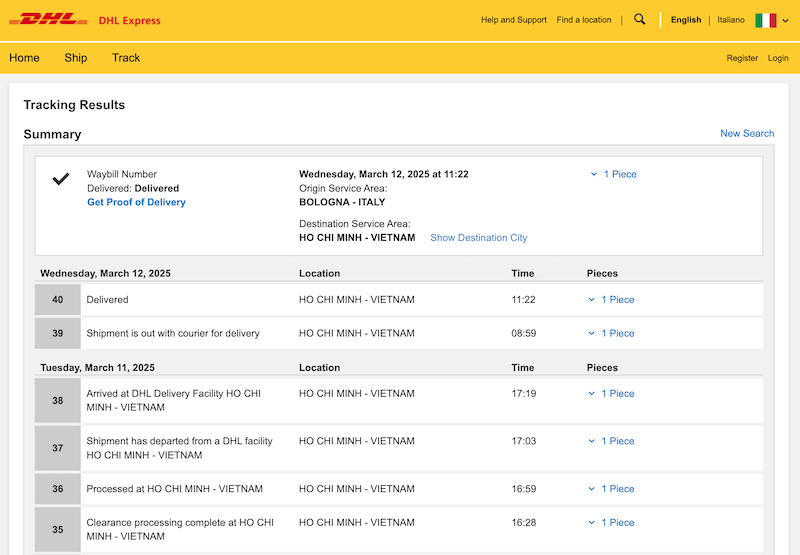Screen dimensions: 800x555
Task: Open the Track menu
Action: point(126,58)
